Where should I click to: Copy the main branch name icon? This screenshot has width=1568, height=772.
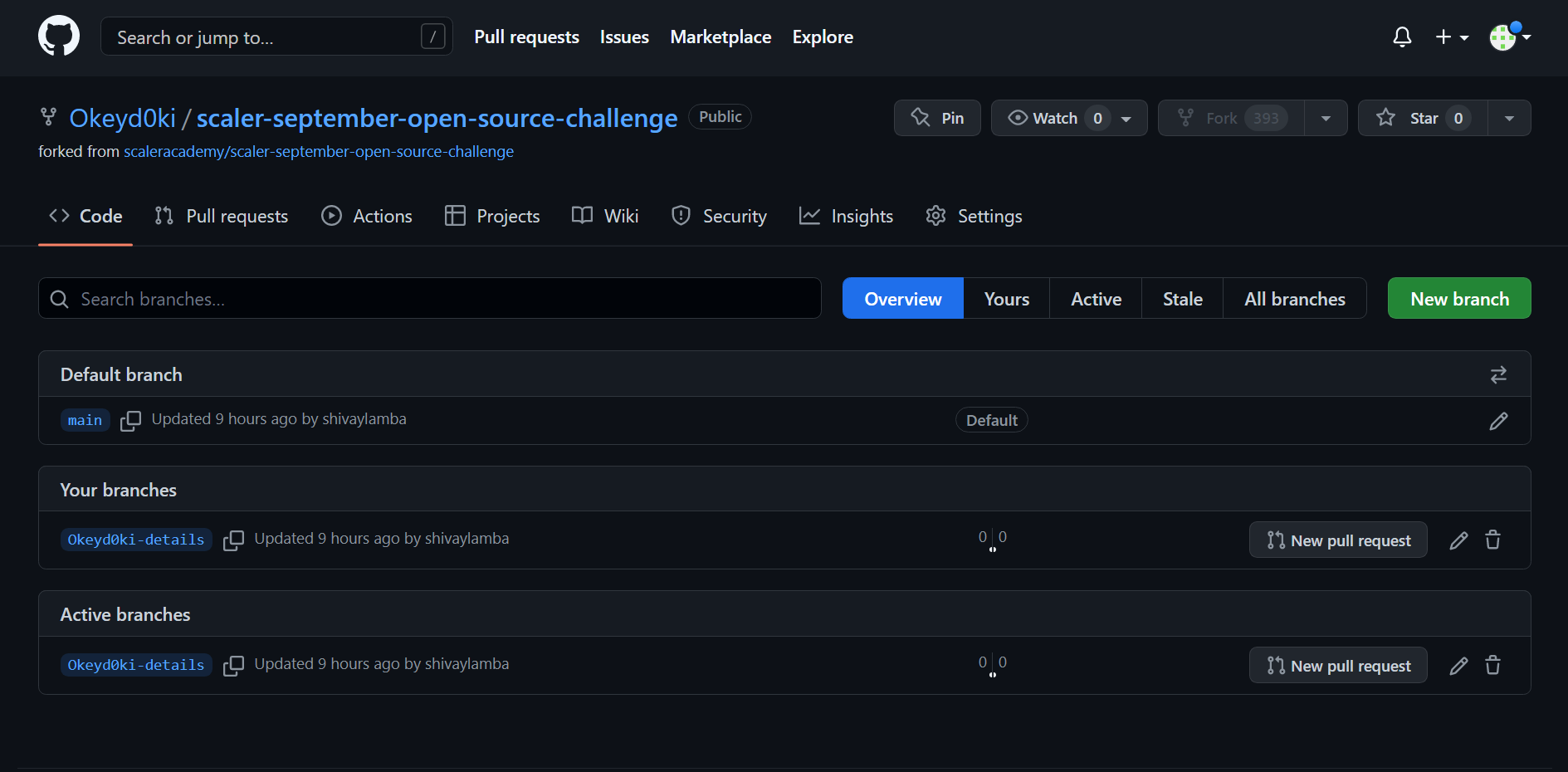tap(130, 421)
